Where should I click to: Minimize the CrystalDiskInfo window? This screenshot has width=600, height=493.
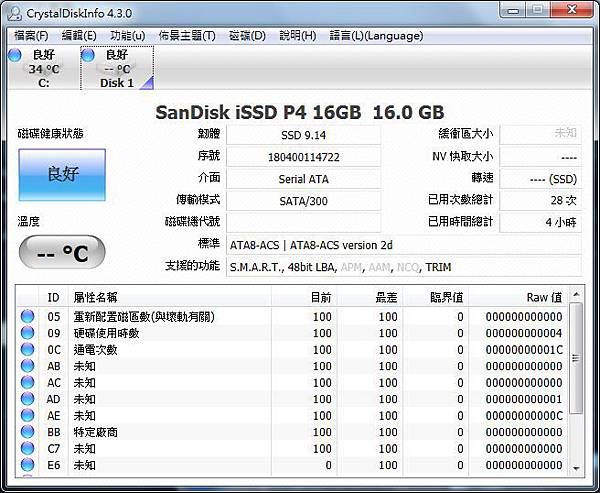pos(513,10)
